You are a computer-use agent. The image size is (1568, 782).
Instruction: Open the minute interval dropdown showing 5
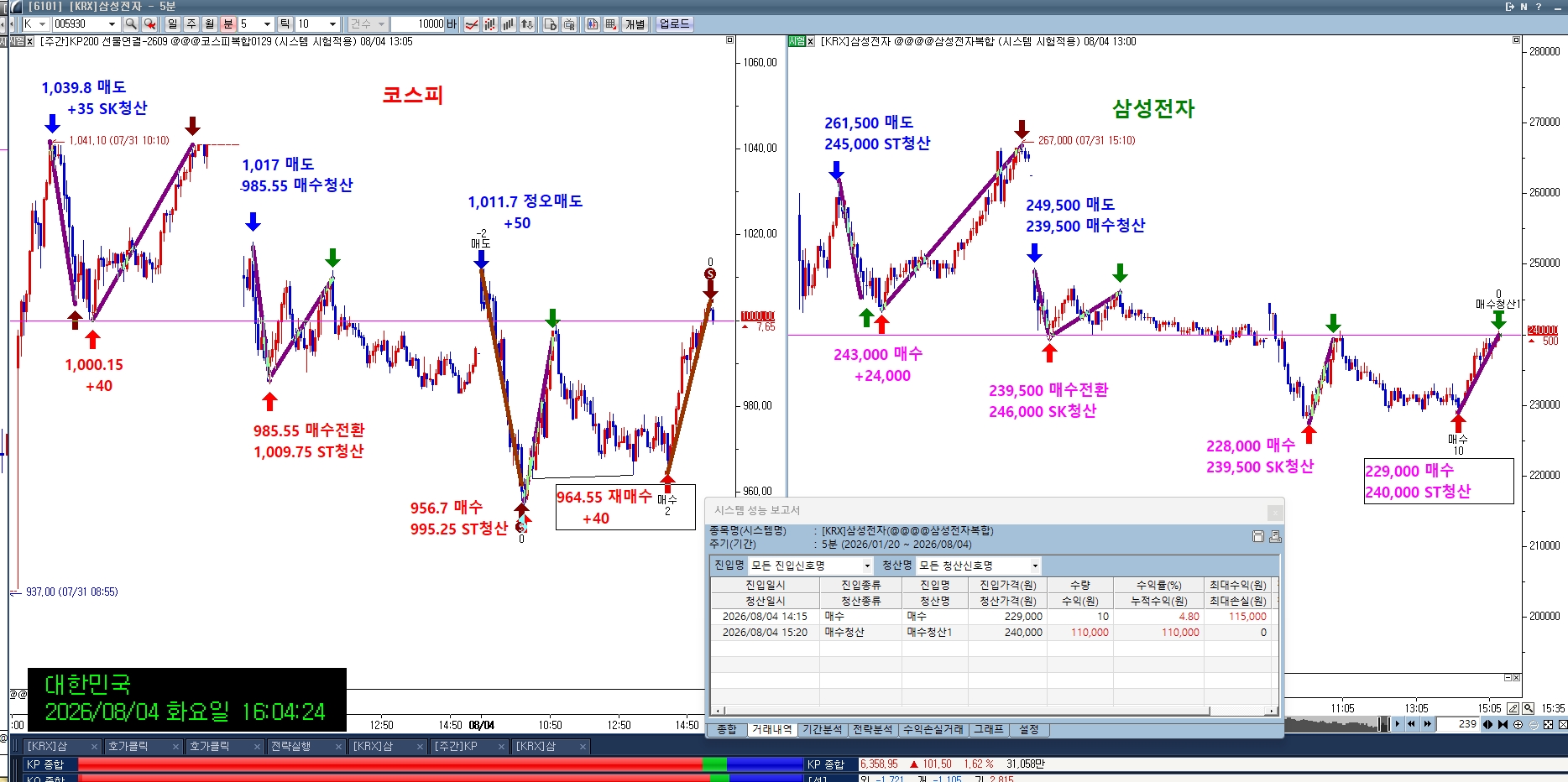[x=267, y=24]
